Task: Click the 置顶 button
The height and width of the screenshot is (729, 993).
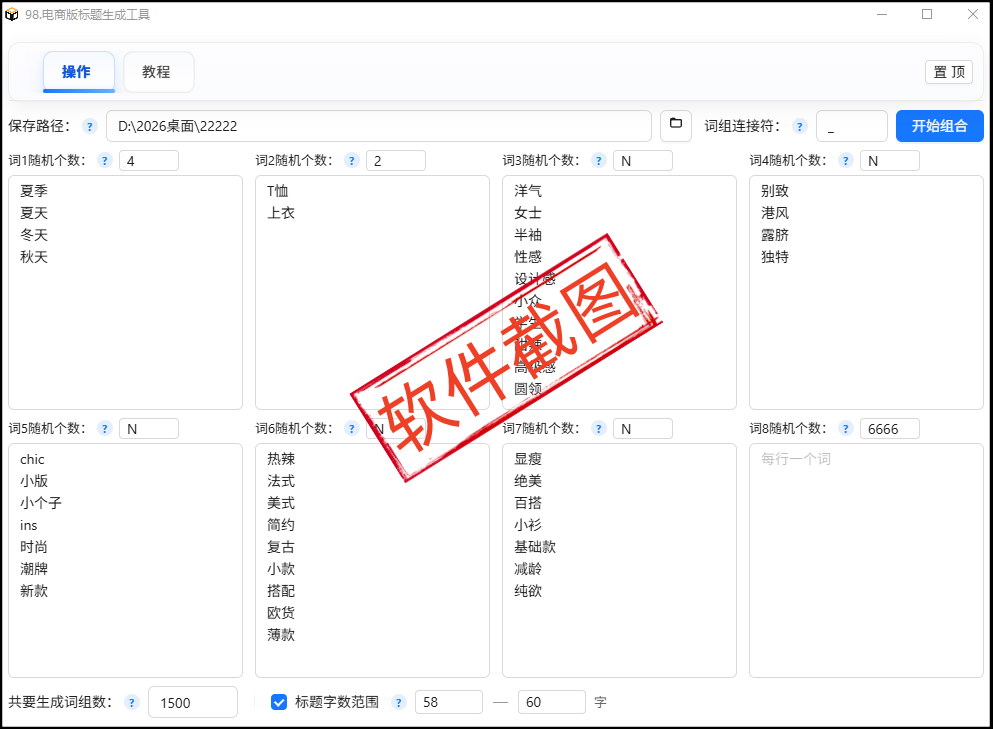Action: pos(948,72)
